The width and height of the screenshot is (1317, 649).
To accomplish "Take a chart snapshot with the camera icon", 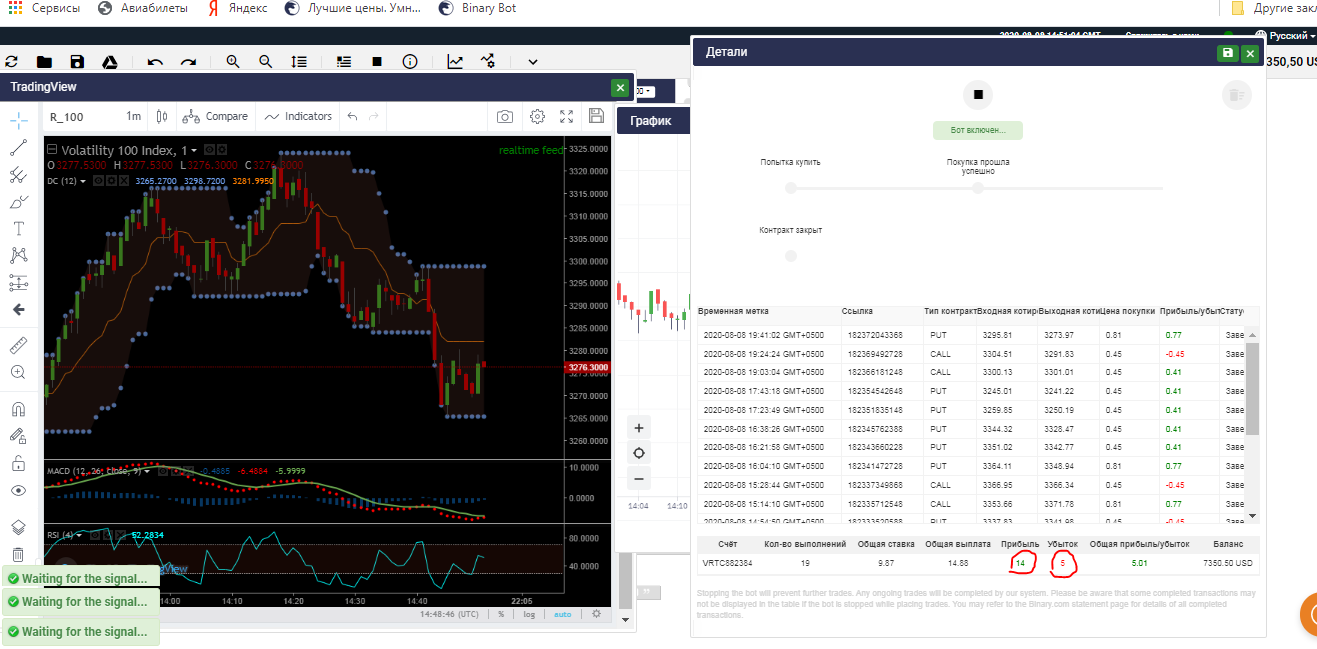I will click(505, 116).
